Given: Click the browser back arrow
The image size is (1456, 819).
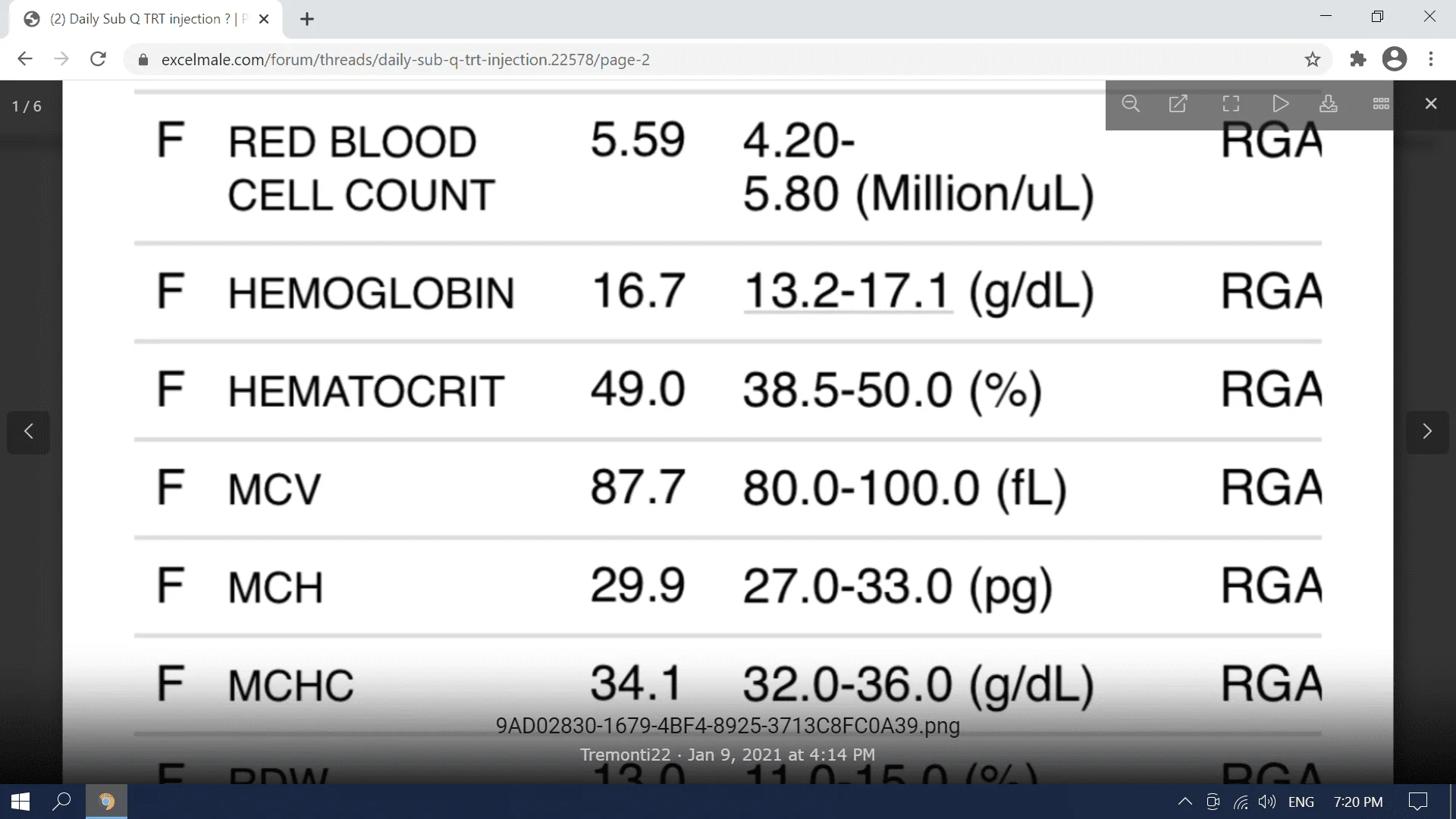Looking at the screenshot, I should pos(25,59).
